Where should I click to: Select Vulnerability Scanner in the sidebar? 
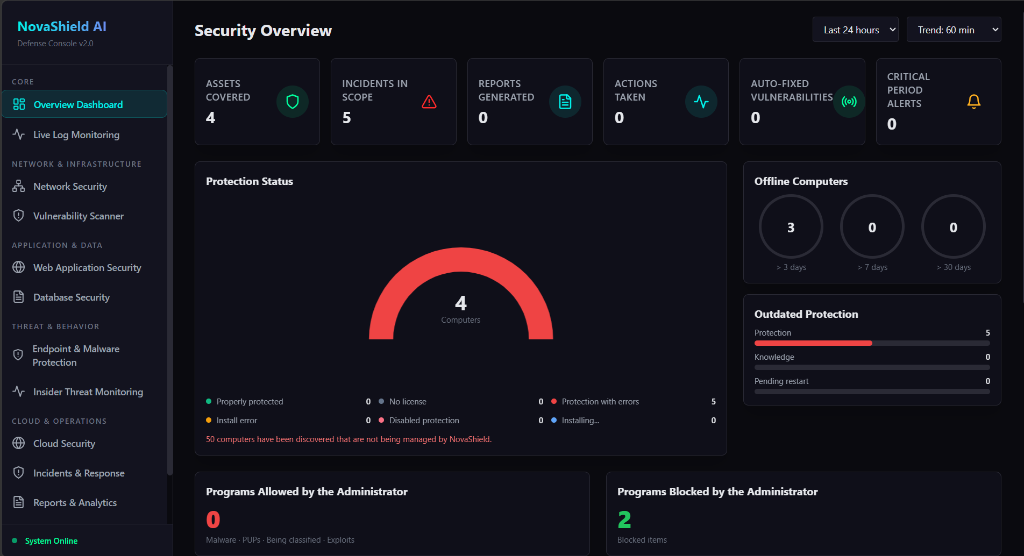click(84, 216)
